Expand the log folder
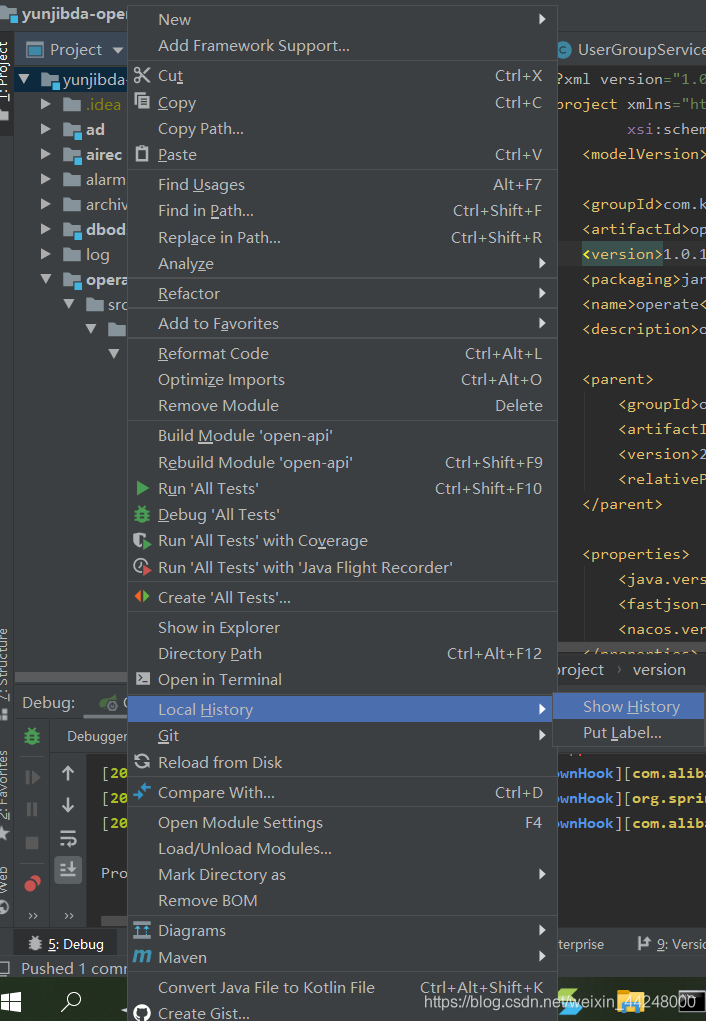This screenshot has height=1021, width=706. tap(46, 254)
